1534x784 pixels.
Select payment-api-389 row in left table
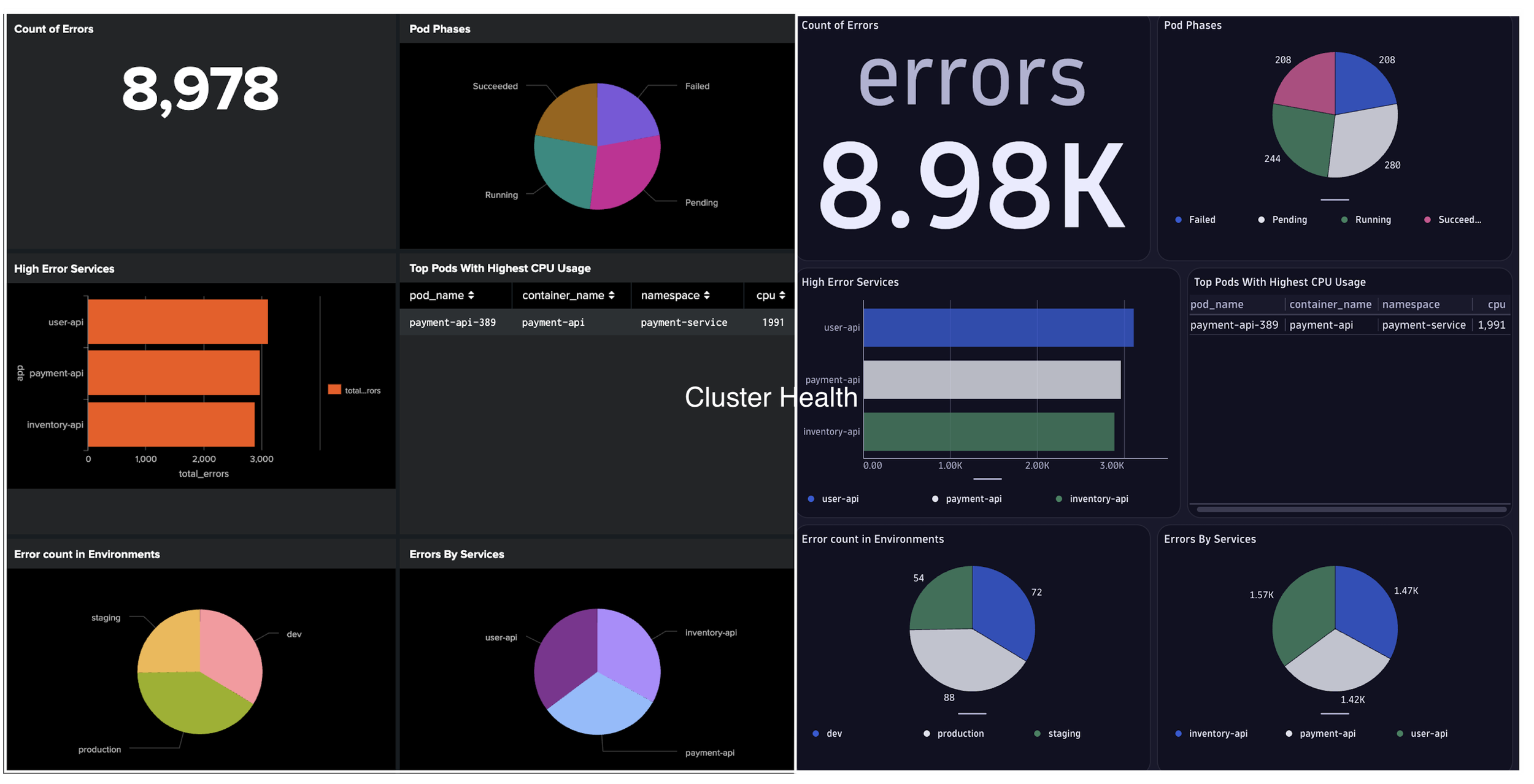452,322
